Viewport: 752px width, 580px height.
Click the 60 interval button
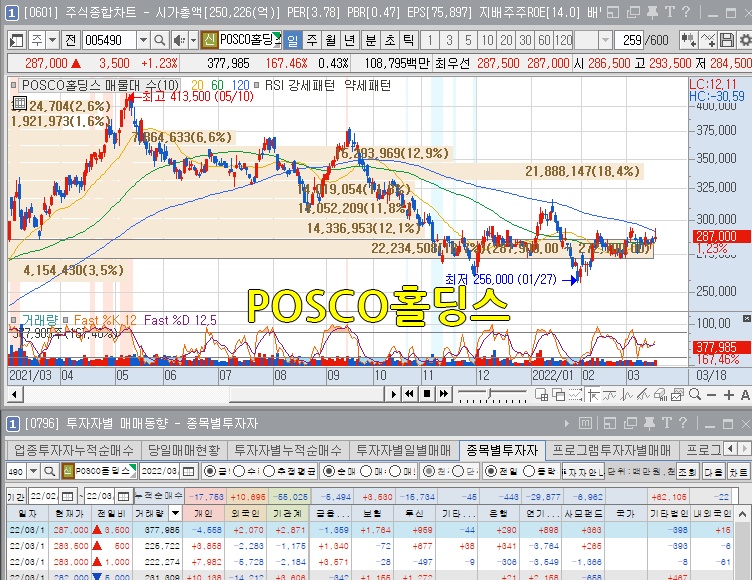tap(544, 40)
